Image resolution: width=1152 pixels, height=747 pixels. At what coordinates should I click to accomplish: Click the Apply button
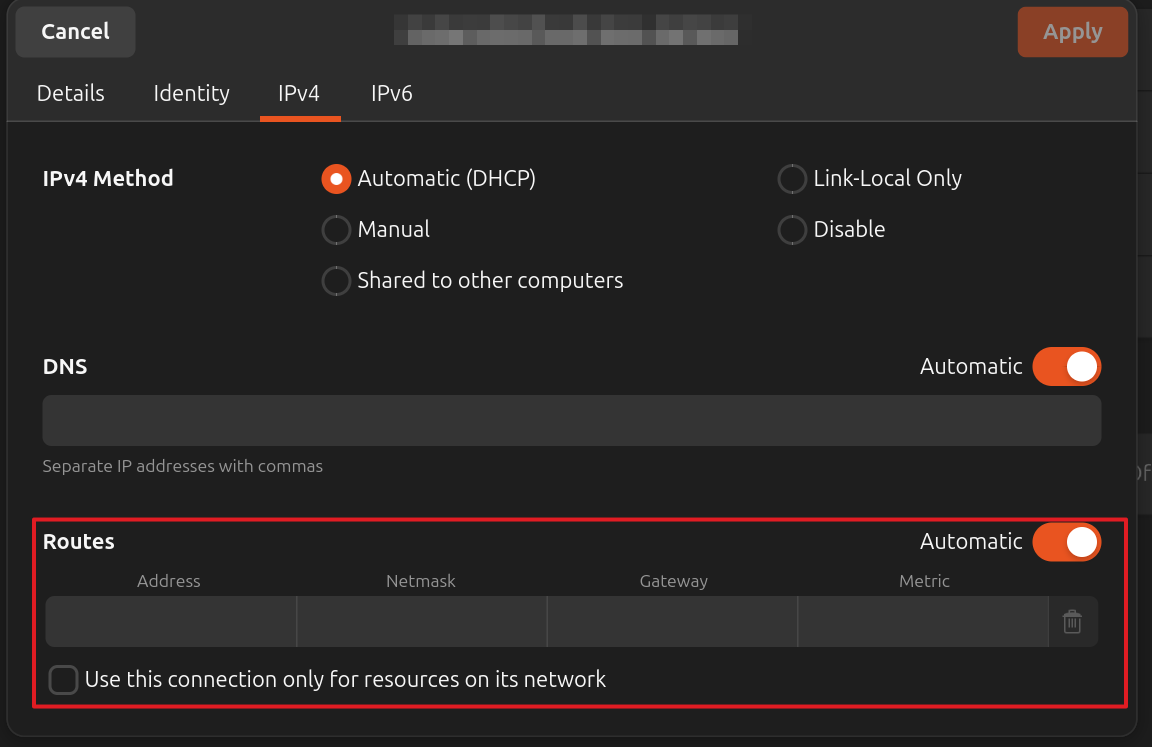[1072, 32]
